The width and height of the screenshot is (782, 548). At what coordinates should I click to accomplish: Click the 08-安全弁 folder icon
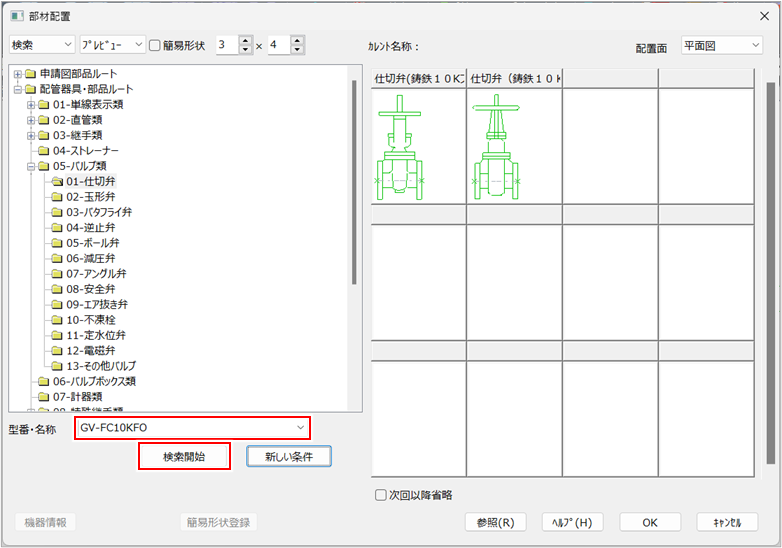coord(57,289)
